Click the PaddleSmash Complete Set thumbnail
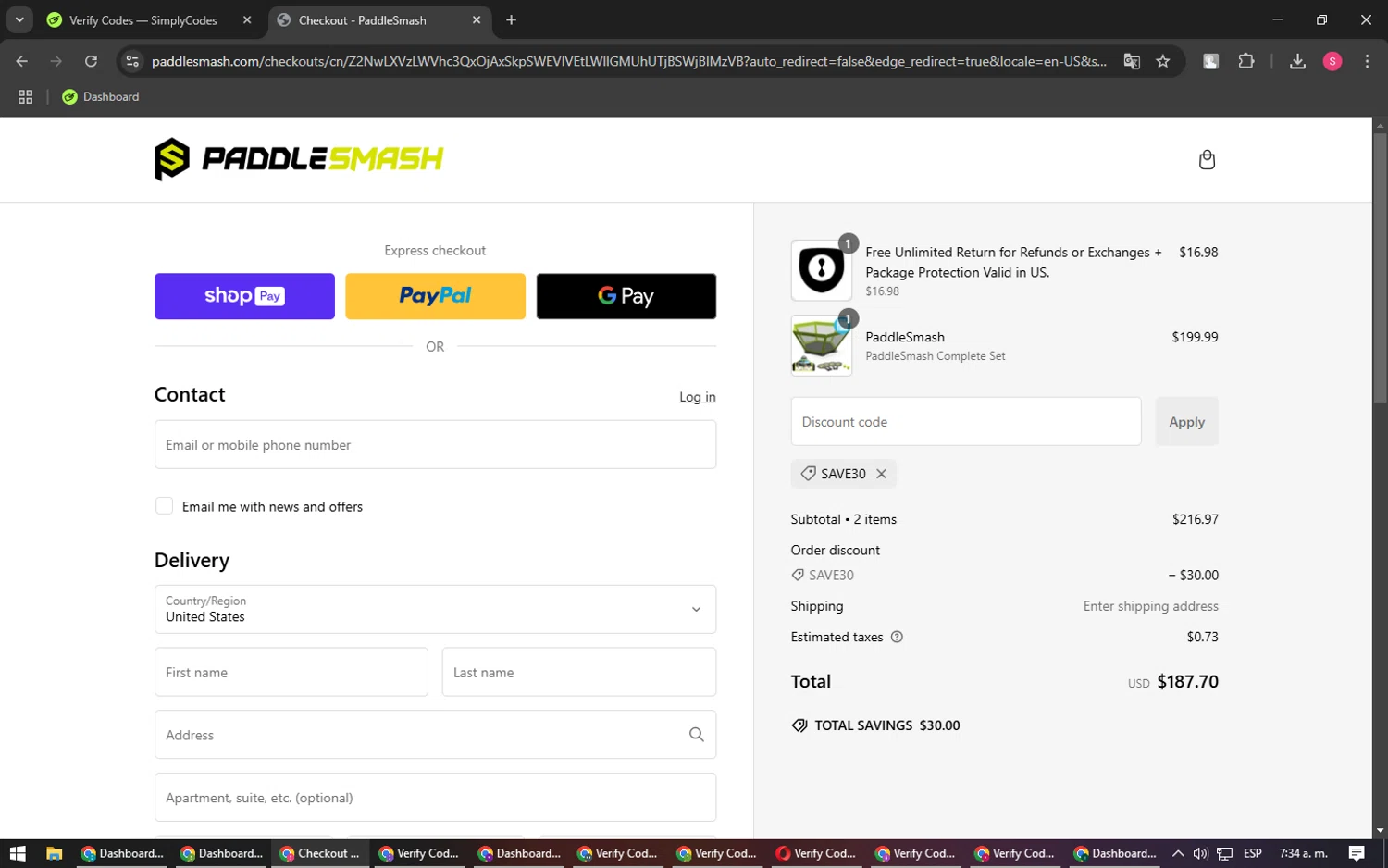This screenshot has width=1388, height=868. pos(821,345)
